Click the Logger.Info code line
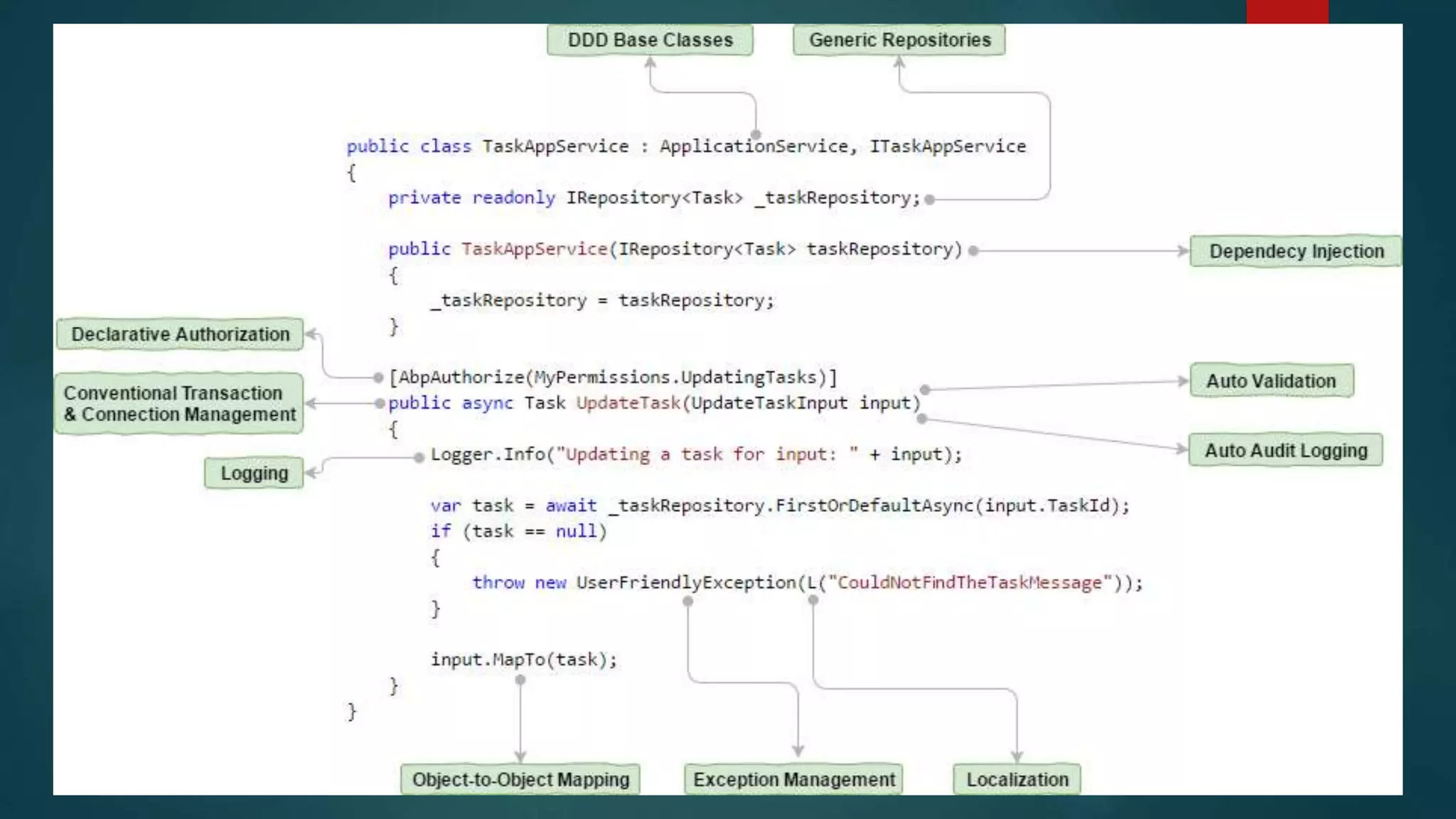Screen dimensions: 1456x819 [x=695, y=454]
